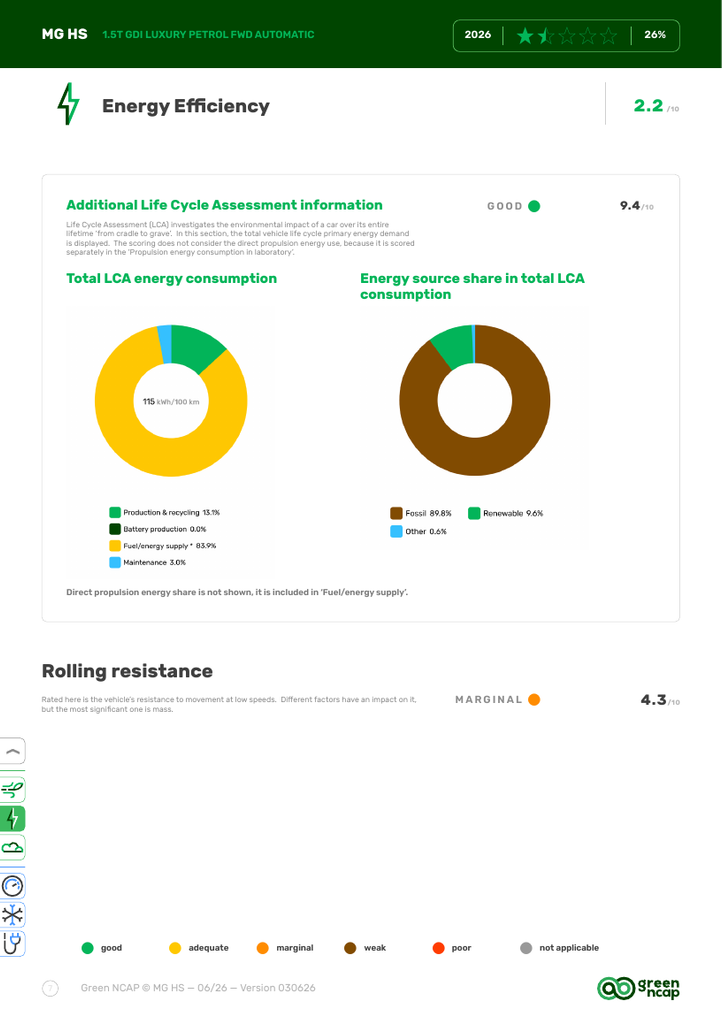Click the '2.2 /10' Energy Efficiency score
Image resolution: width=722 pixels, height=1024 pixels.
(656, 106)
